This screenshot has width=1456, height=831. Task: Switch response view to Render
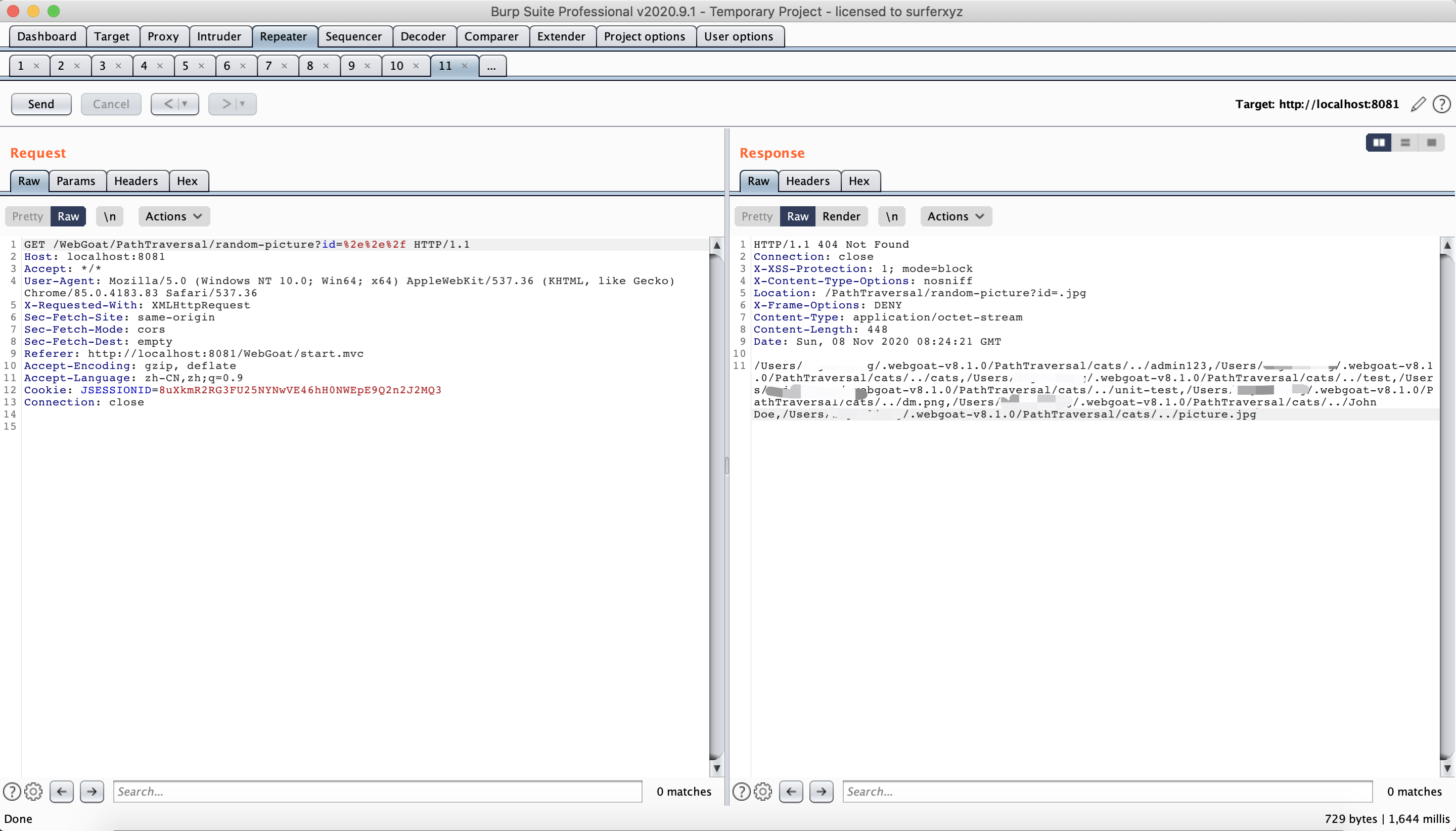point(841,216)
